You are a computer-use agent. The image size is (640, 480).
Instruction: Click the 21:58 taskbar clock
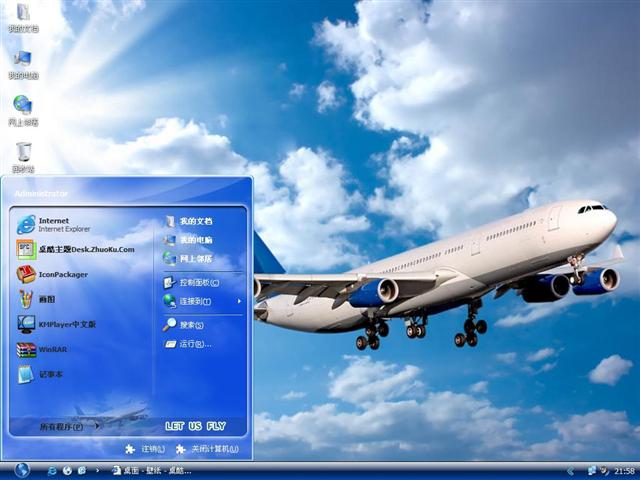coord(624,471)
